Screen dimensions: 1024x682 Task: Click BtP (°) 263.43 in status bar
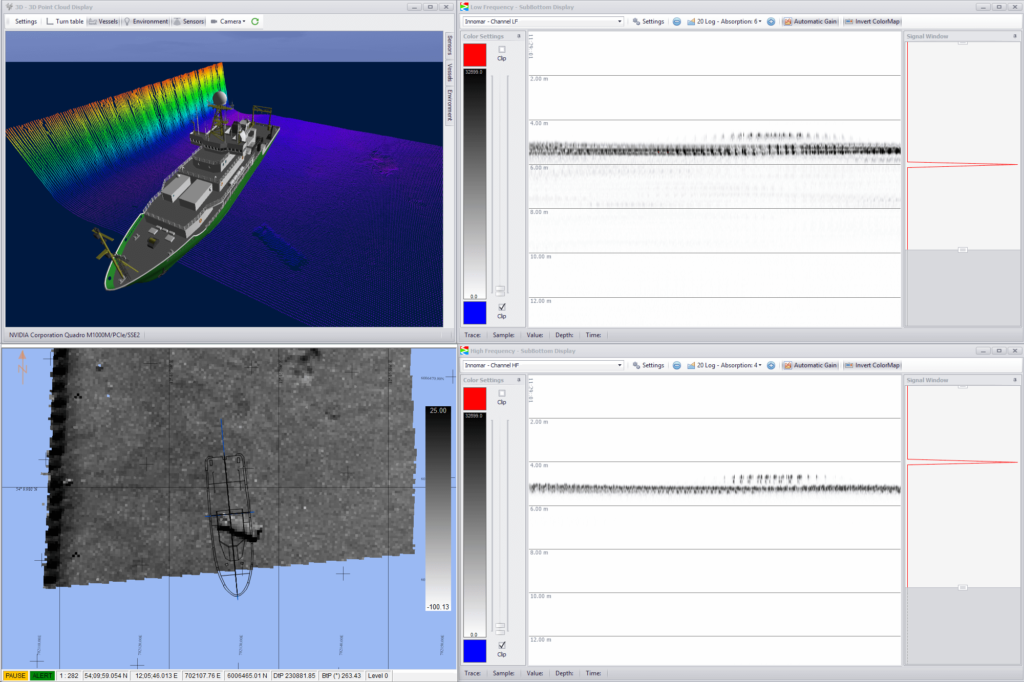tap(342, 675)
